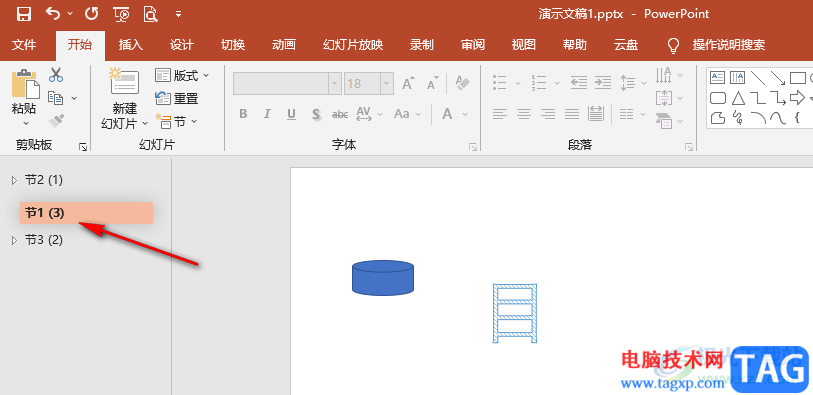
Task: Open the 粘贴 options dropdown arrow
Action: click(x=26, y=123)
